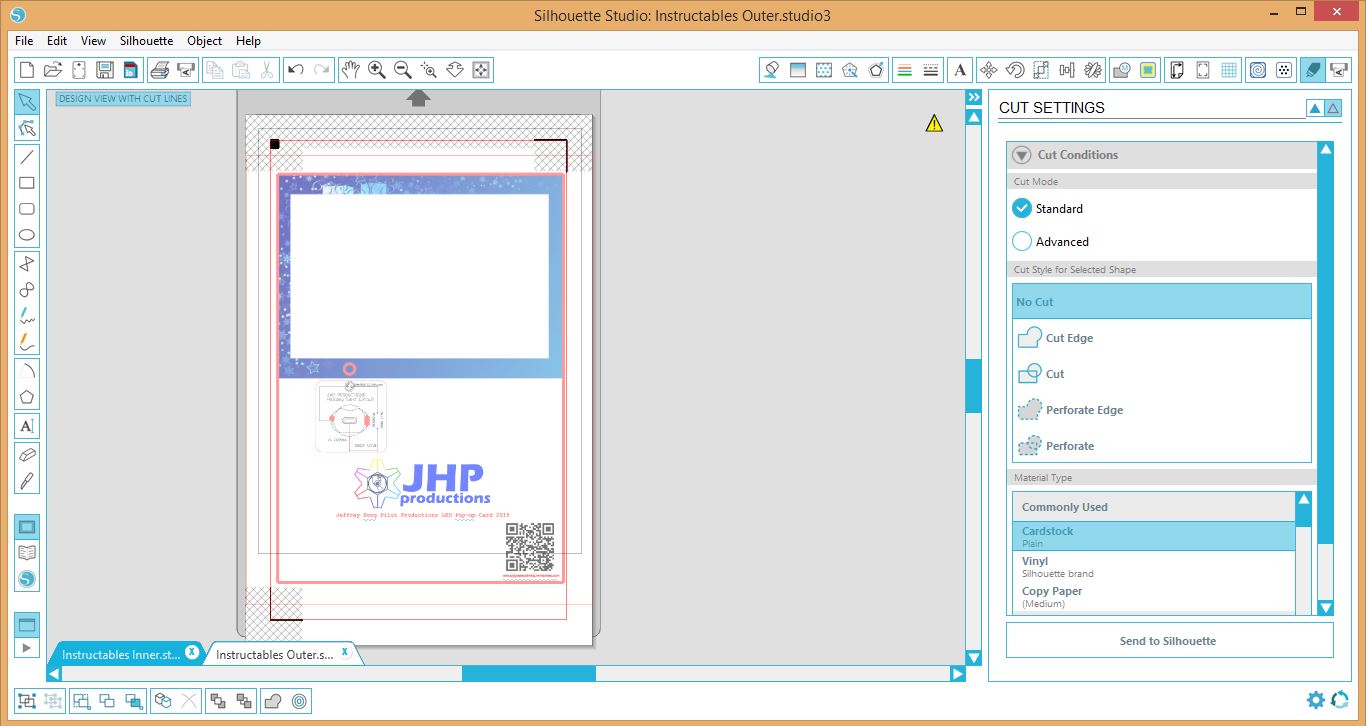Collapse the right panel with double chevron
The image size is (1366, 726).
click(973, 97)
